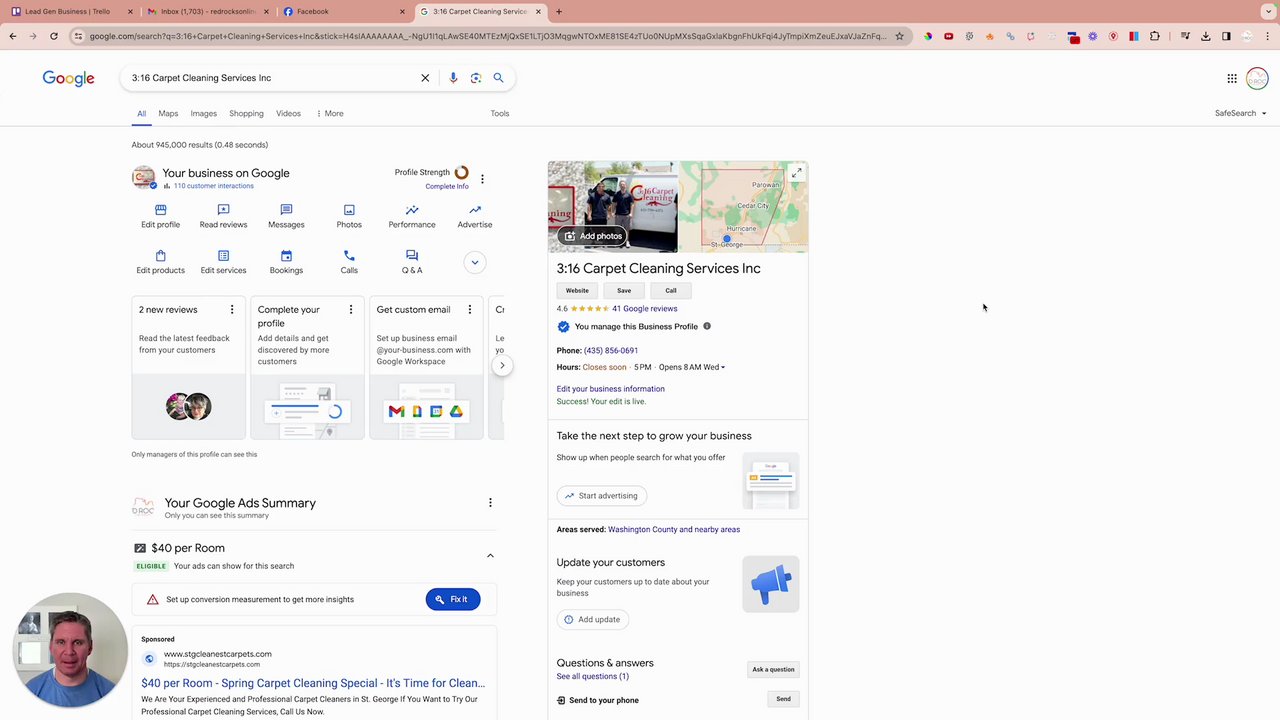Image resolution: width=1280 pixels, height=720 pixels.
Task: Go back in the browser
Action: pyautogui.click(x=13, y=36)
